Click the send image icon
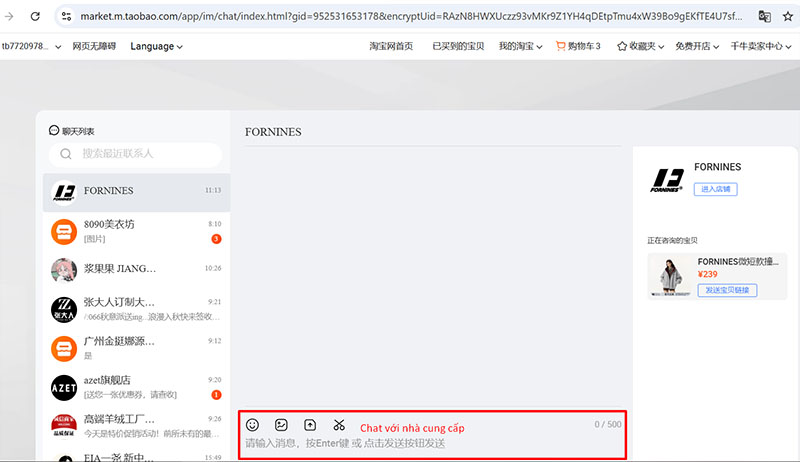Viewport: 800px width, 462px height. click(282, 425)
